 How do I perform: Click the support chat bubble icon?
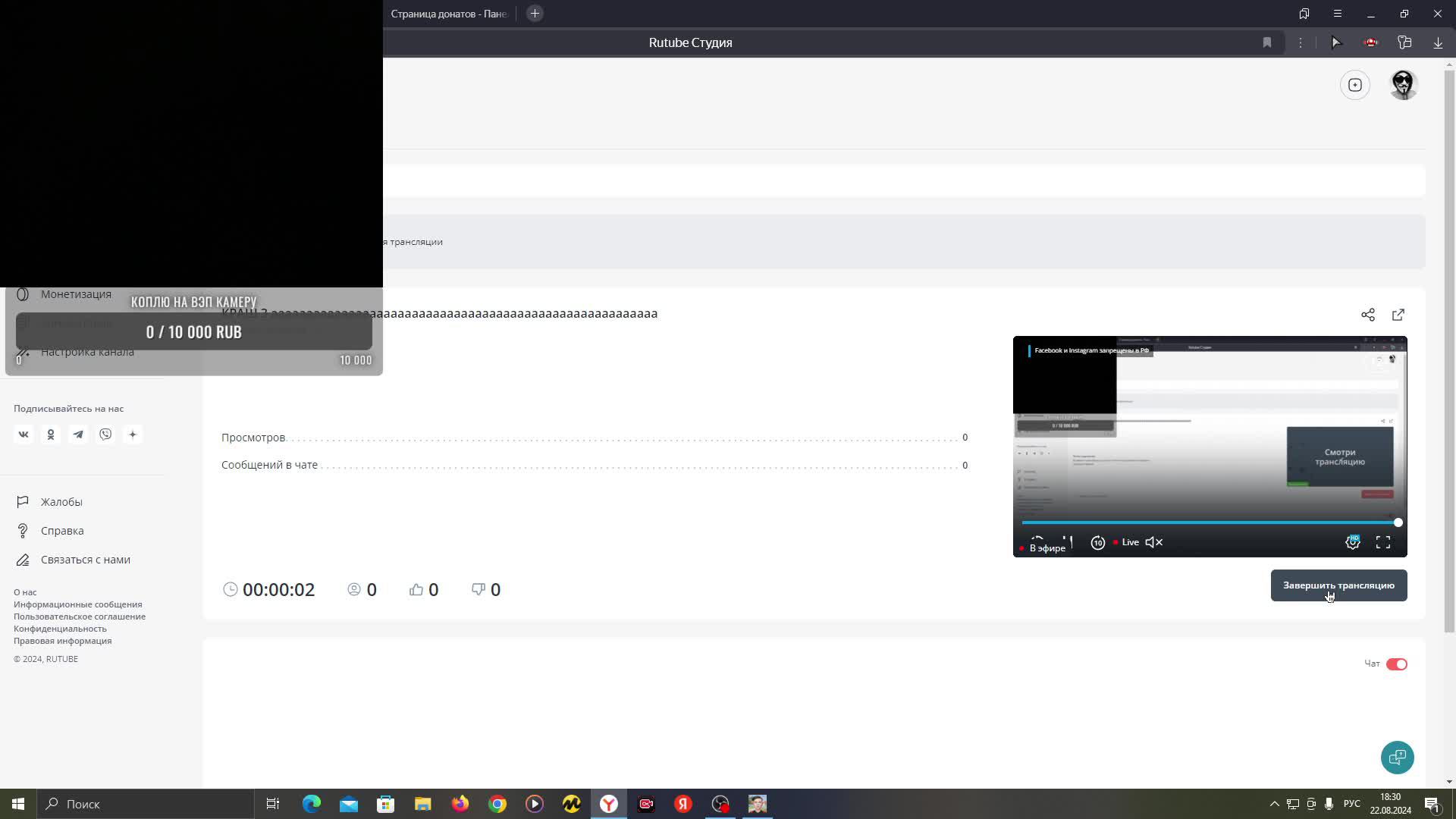click(x=1397, y=757)
